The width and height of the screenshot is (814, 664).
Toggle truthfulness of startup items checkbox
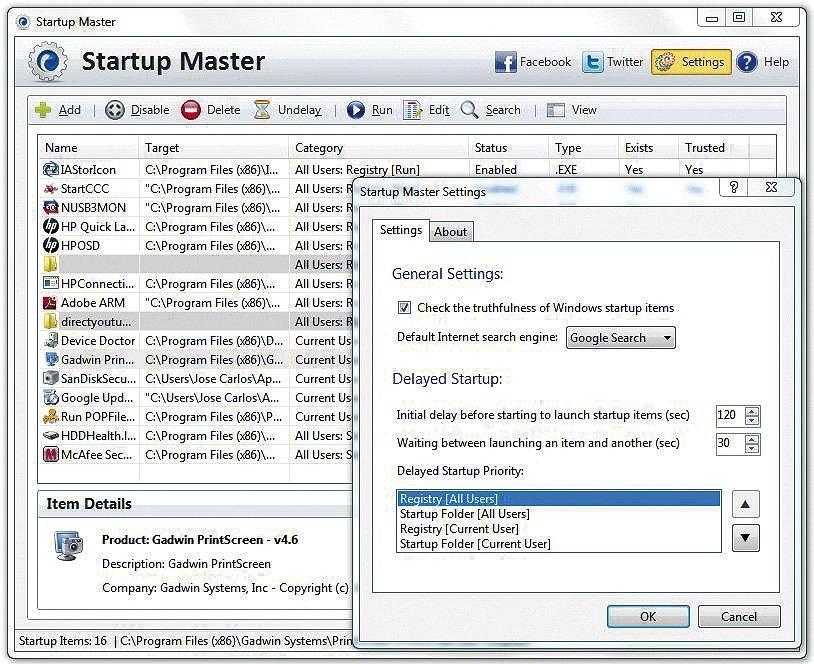[404, 307]
